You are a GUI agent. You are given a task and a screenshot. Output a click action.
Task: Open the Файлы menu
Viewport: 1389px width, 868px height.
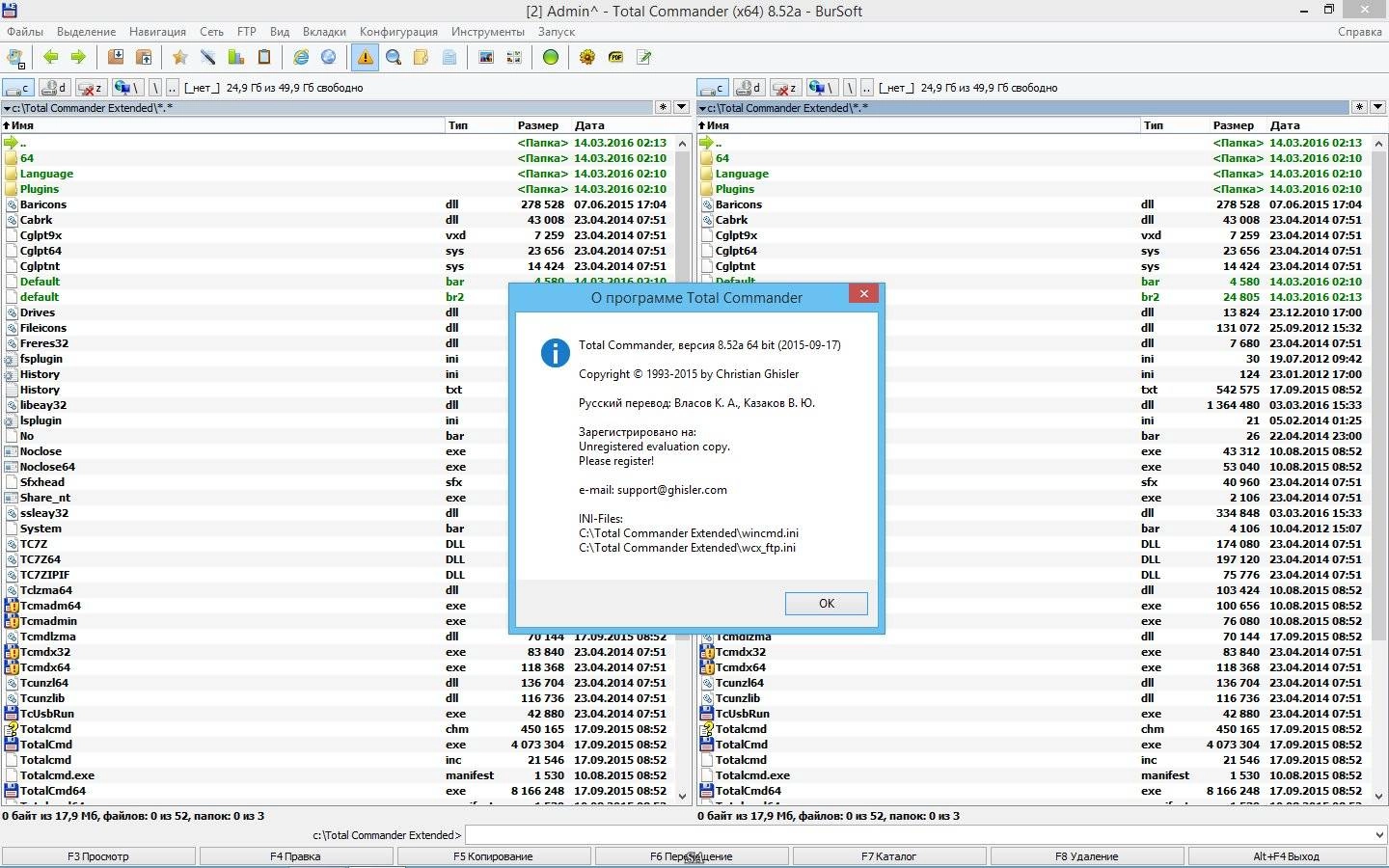(25, 32)
